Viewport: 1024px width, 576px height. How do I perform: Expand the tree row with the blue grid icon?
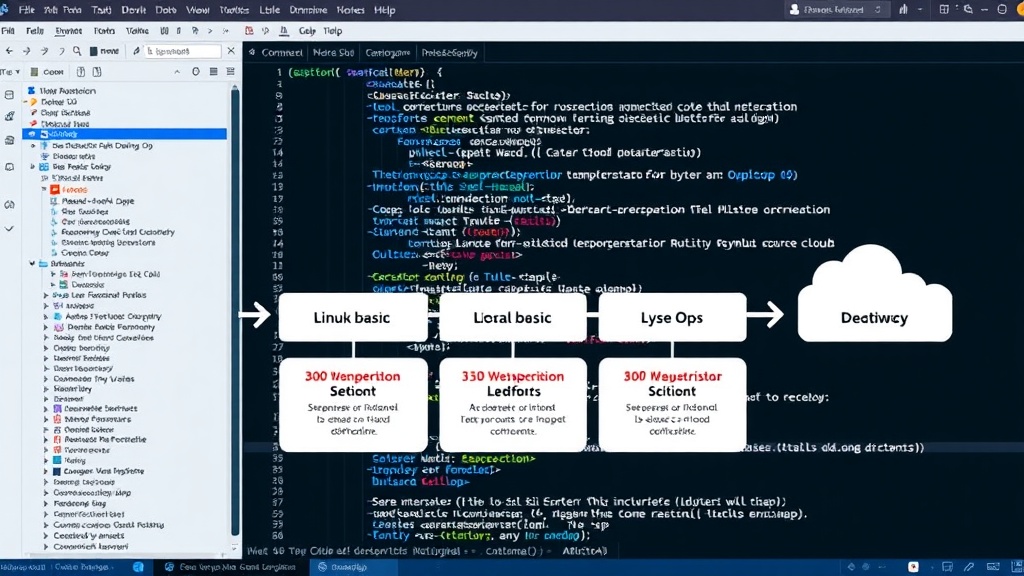33,167
